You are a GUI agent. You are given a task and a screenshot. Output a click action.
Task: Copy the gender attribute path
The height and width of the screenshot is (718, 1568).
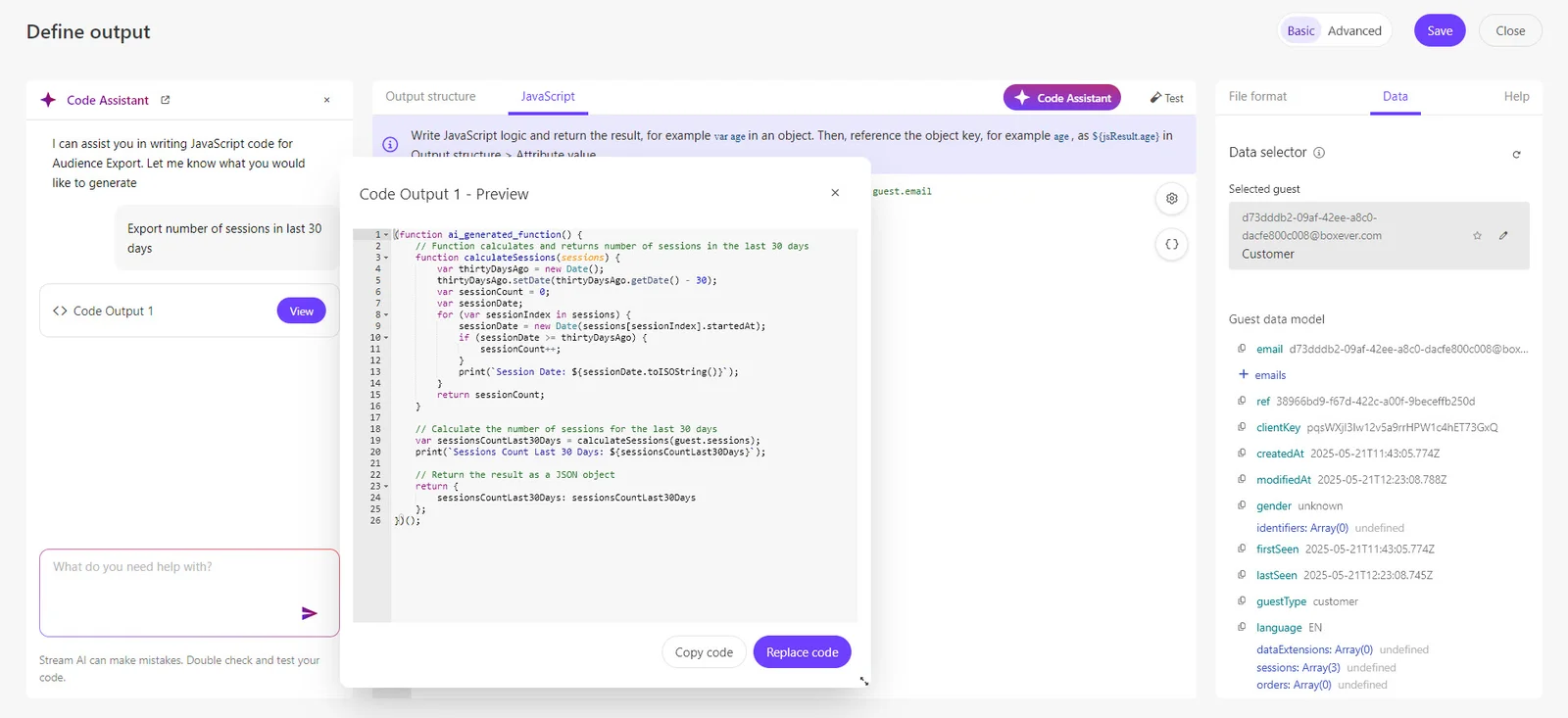point(1242,505)
